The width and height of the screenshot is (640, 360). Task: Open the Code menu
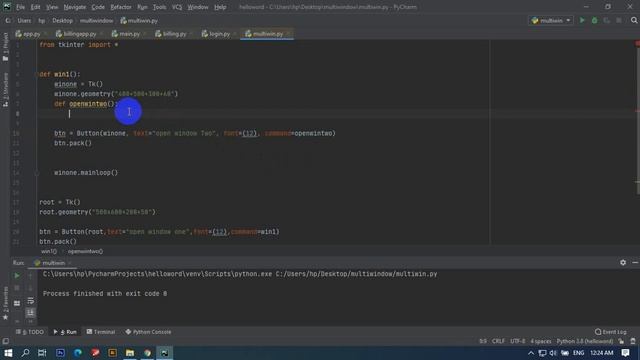(x=98, y=7)
